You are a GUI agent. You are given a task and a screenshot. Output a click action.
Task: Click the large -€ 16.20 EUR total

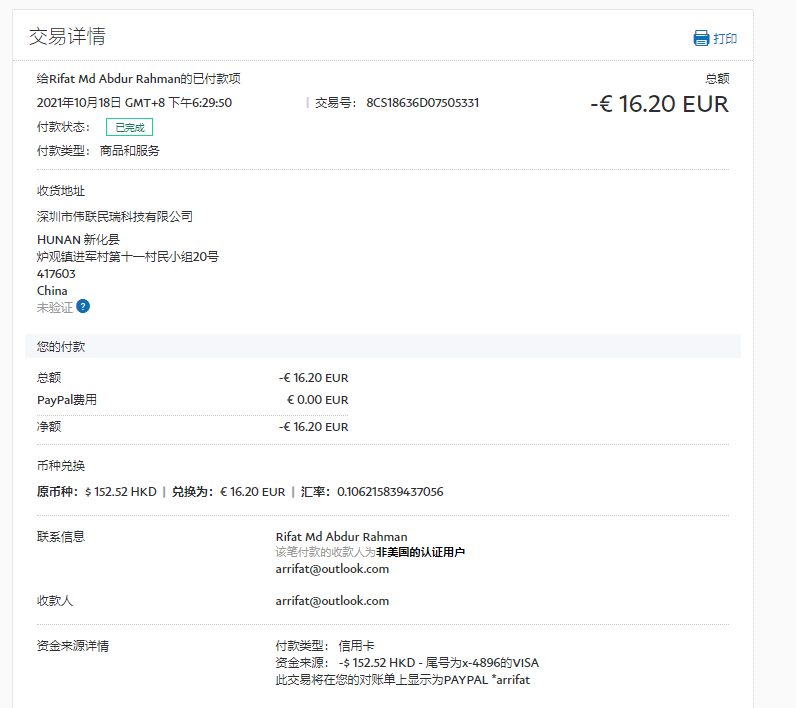pyautogui.click(x=659, y=103)
